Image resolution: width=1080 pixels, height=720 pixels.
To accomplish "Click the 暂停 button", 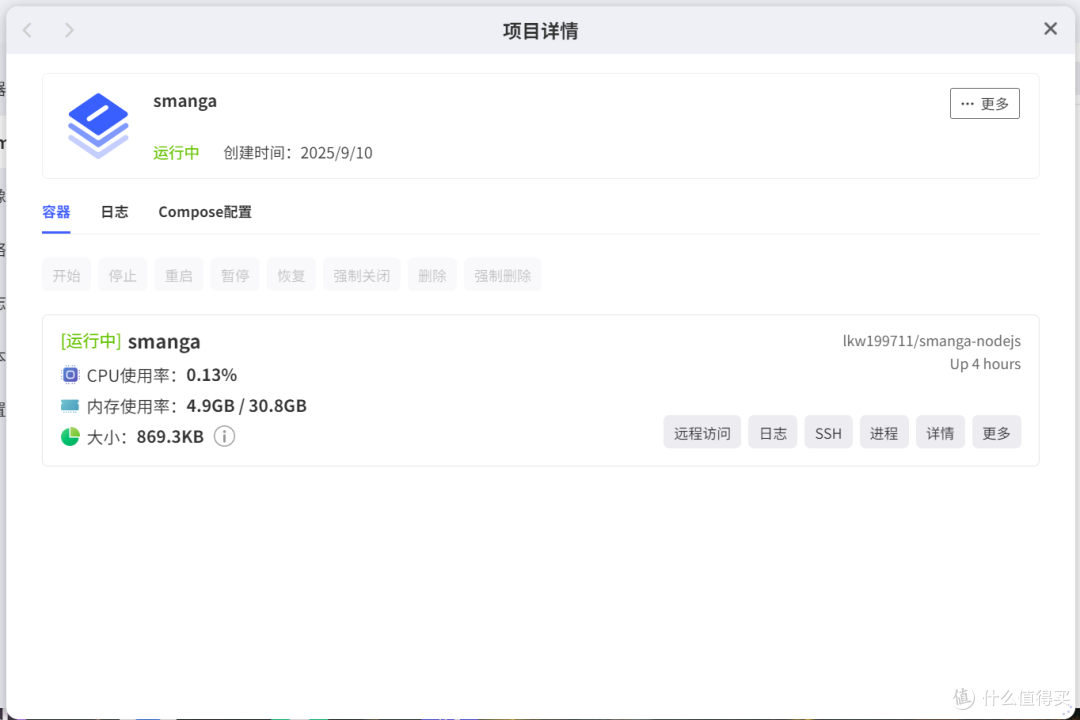I will point(235,275).
